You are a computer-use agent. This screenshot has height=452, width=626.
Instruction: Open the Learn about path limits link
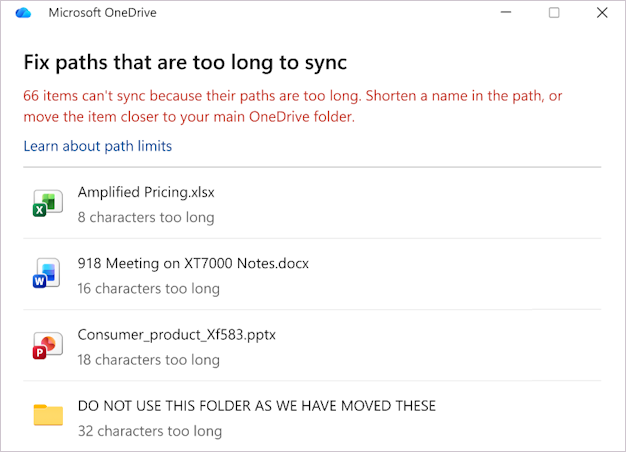point(98,146)
